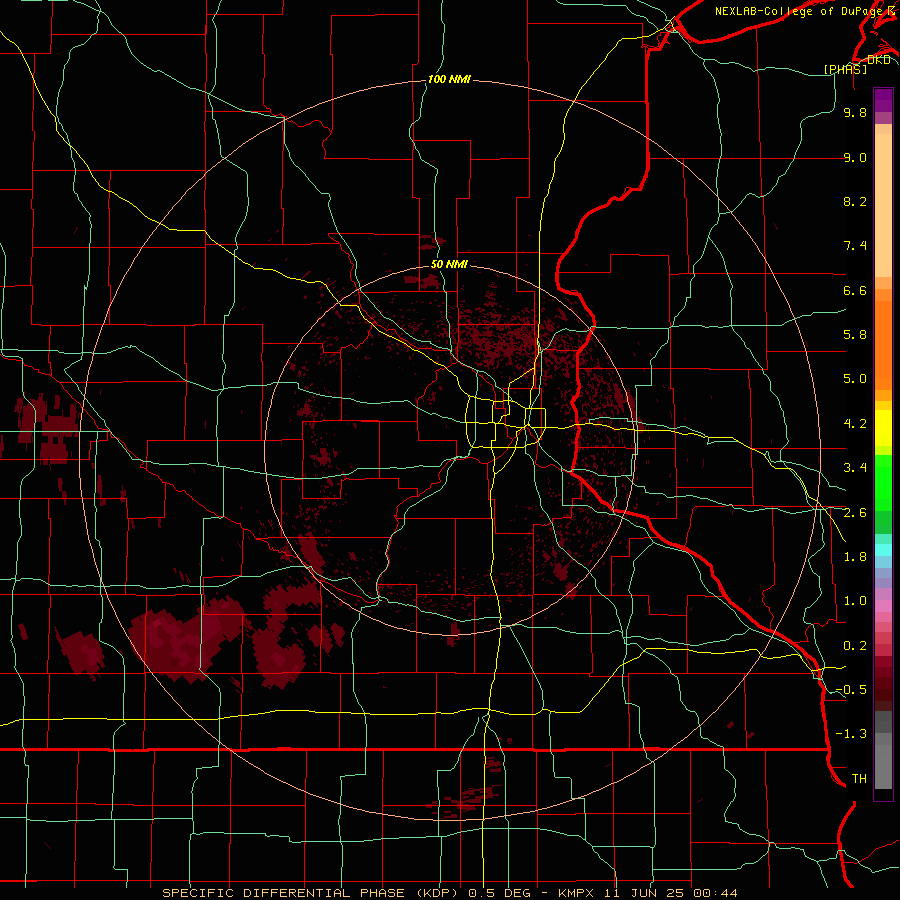
Task: Click the 3.4 scale value label
Action: [x=855, y=468]
